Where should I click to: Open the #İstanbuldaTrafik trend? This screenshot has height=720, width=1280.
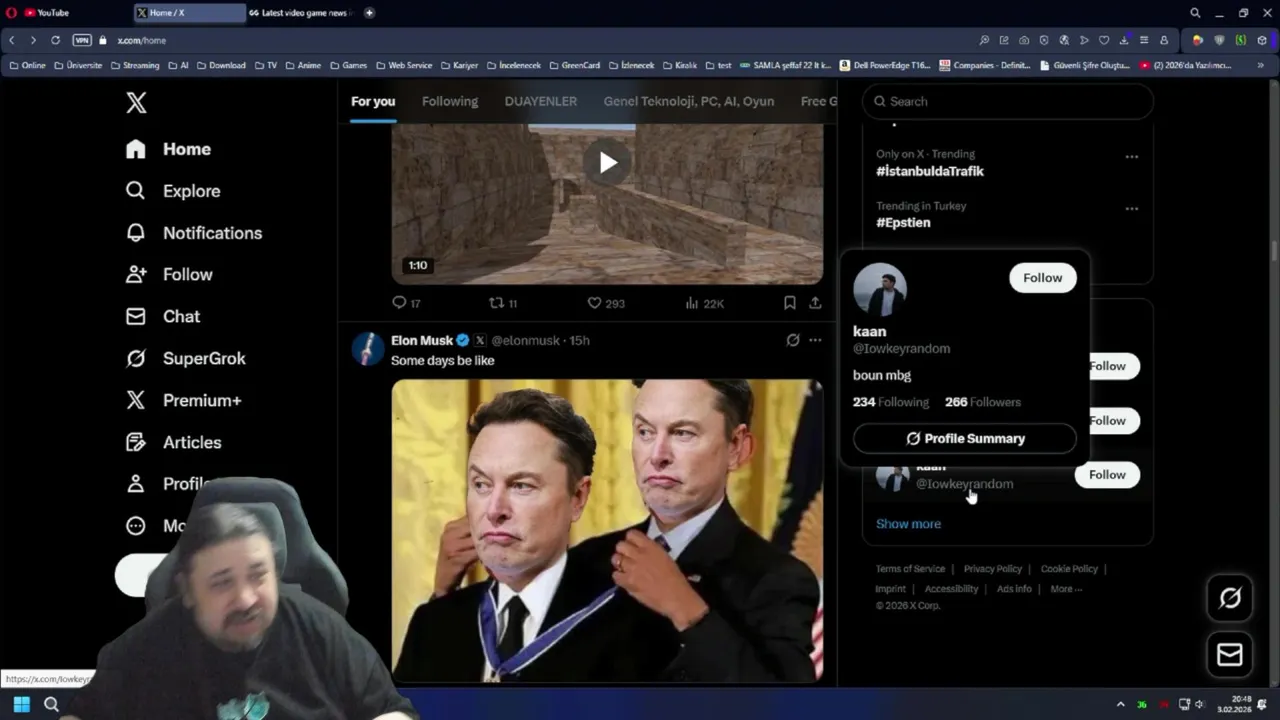(x=930, y=171)
